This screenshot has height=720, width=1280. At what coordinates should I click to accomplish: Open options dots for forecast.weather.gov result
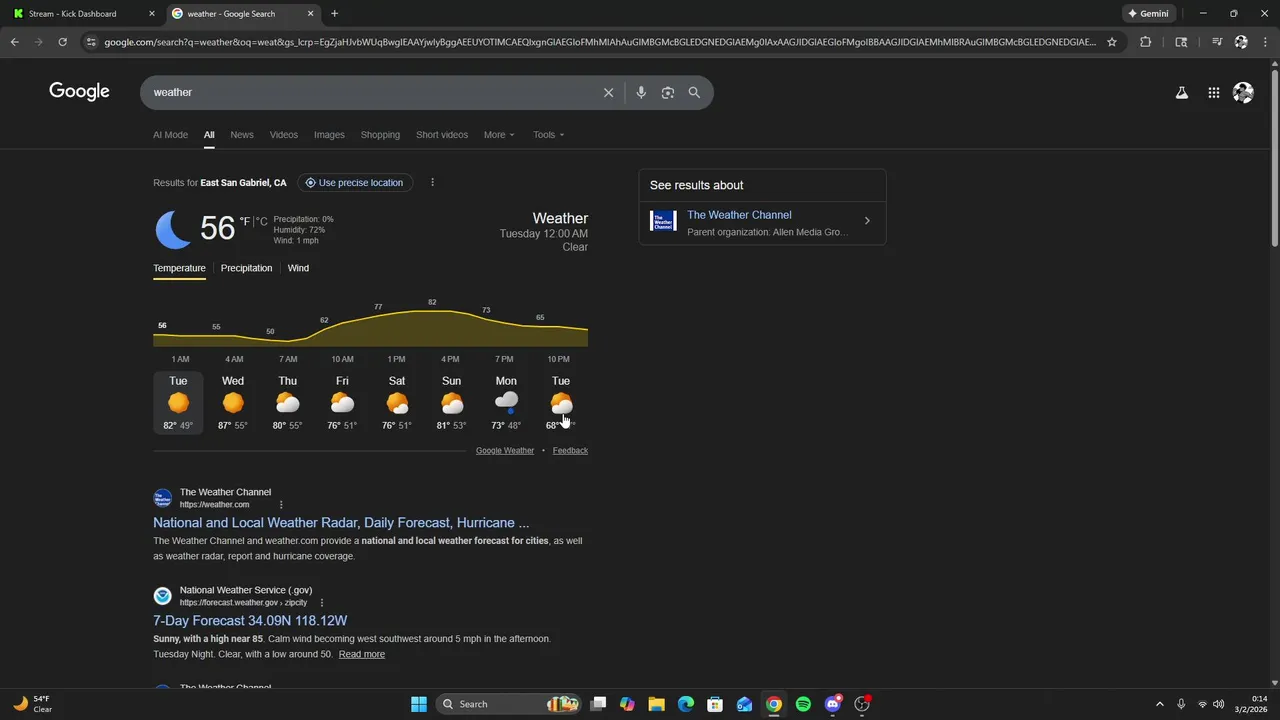322,603
